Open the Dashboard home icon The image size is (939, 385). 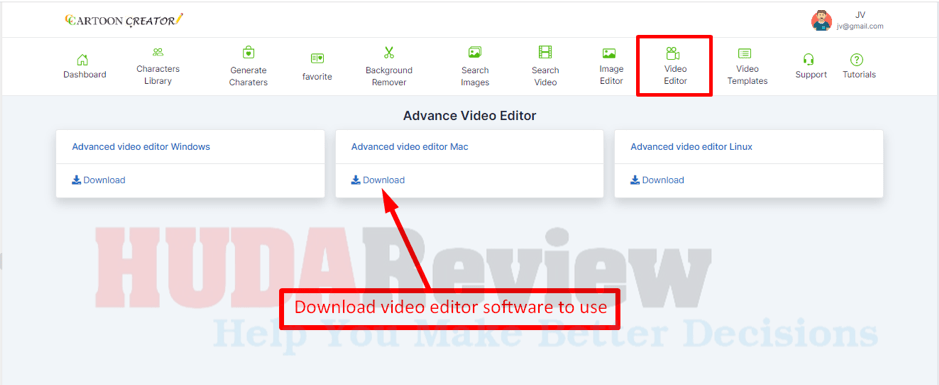tap(83, 60)
